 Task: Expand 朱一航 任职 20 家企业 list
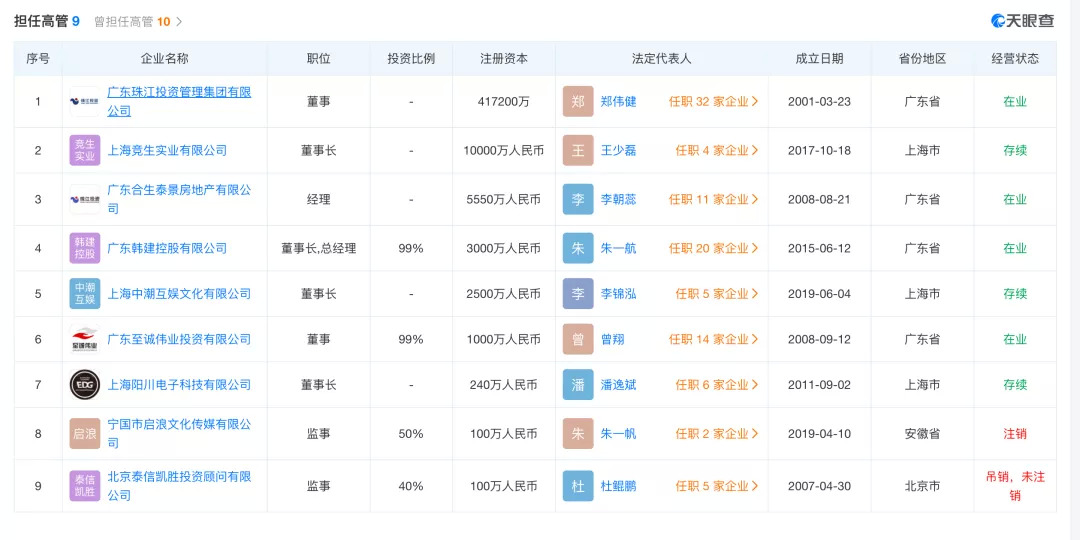point(713,248)
